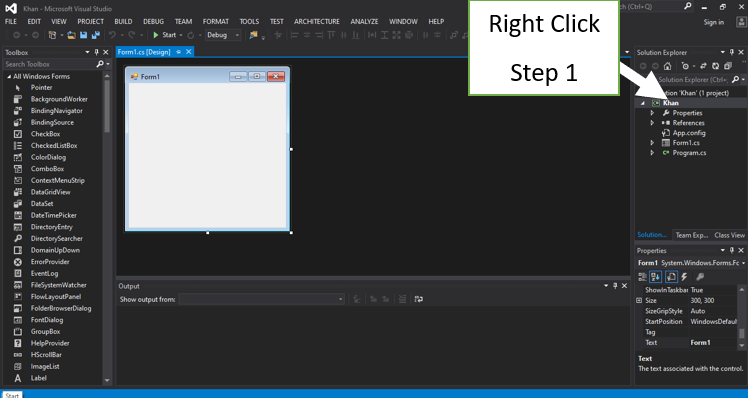
Task: Click Collapse All icon in Solution Explorer
Action: point(727,66)
